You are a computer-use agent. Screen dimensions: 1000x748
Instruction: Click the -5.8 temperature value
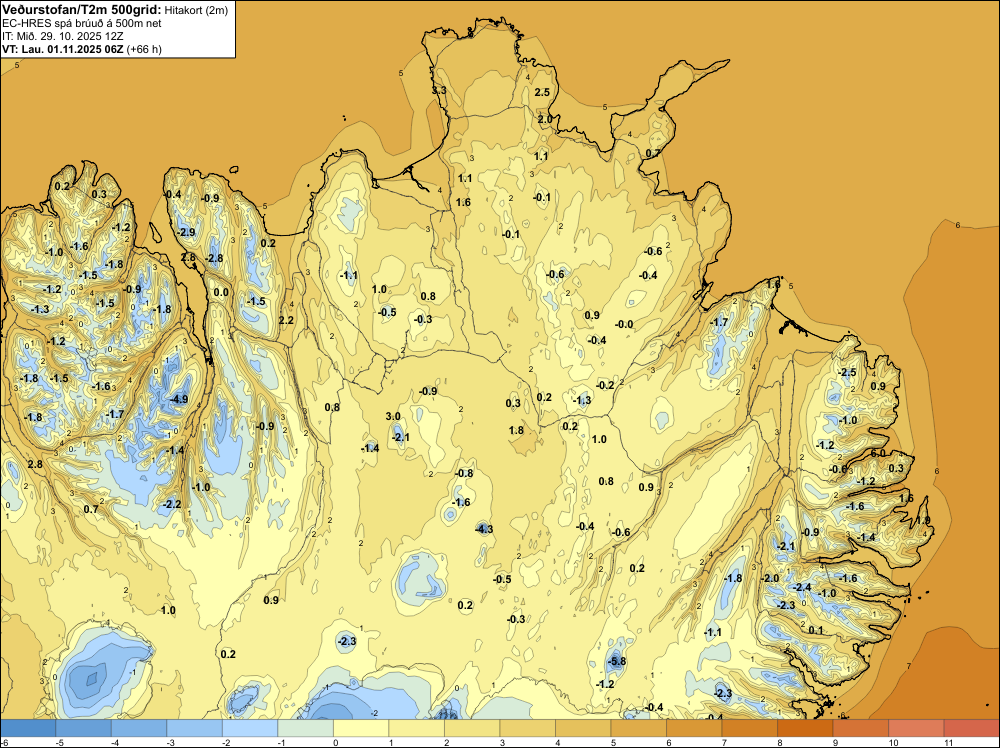click(617, 661)
